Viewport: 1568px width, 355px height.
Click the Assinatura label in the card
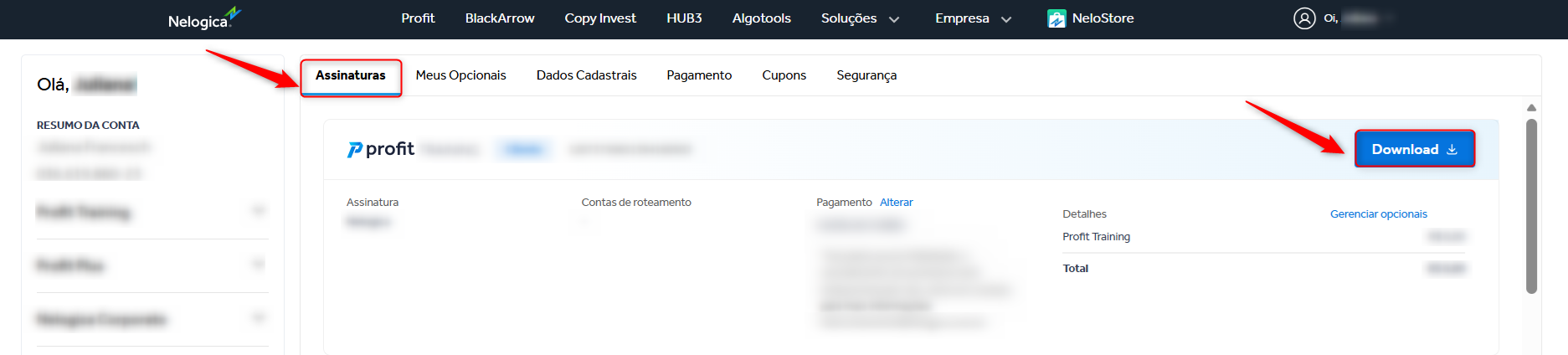[x=373, y=203]
